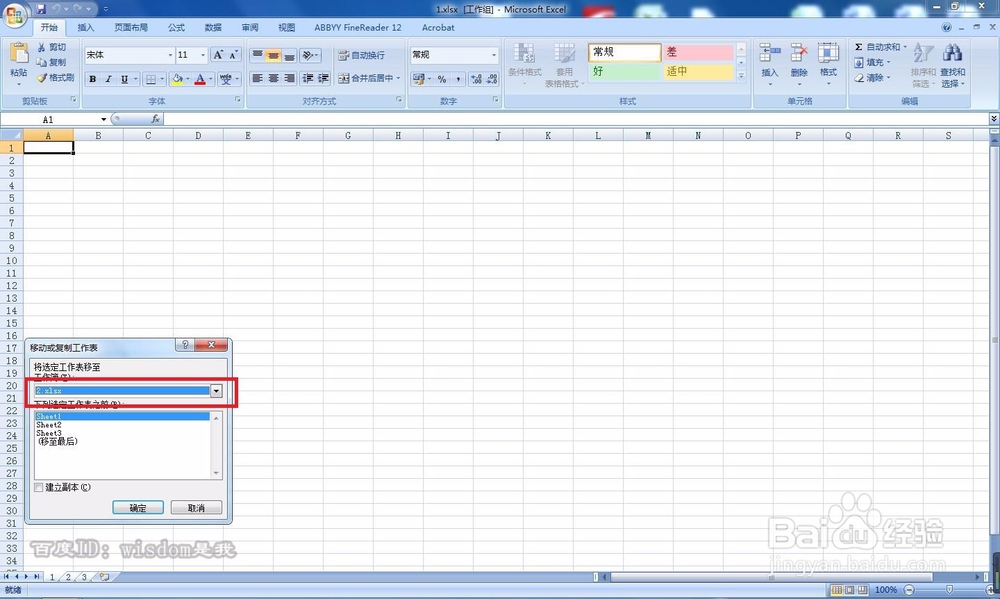1000x599 pixels.
Task: Click the Increase Font Size icon
Action: point(218,55)
